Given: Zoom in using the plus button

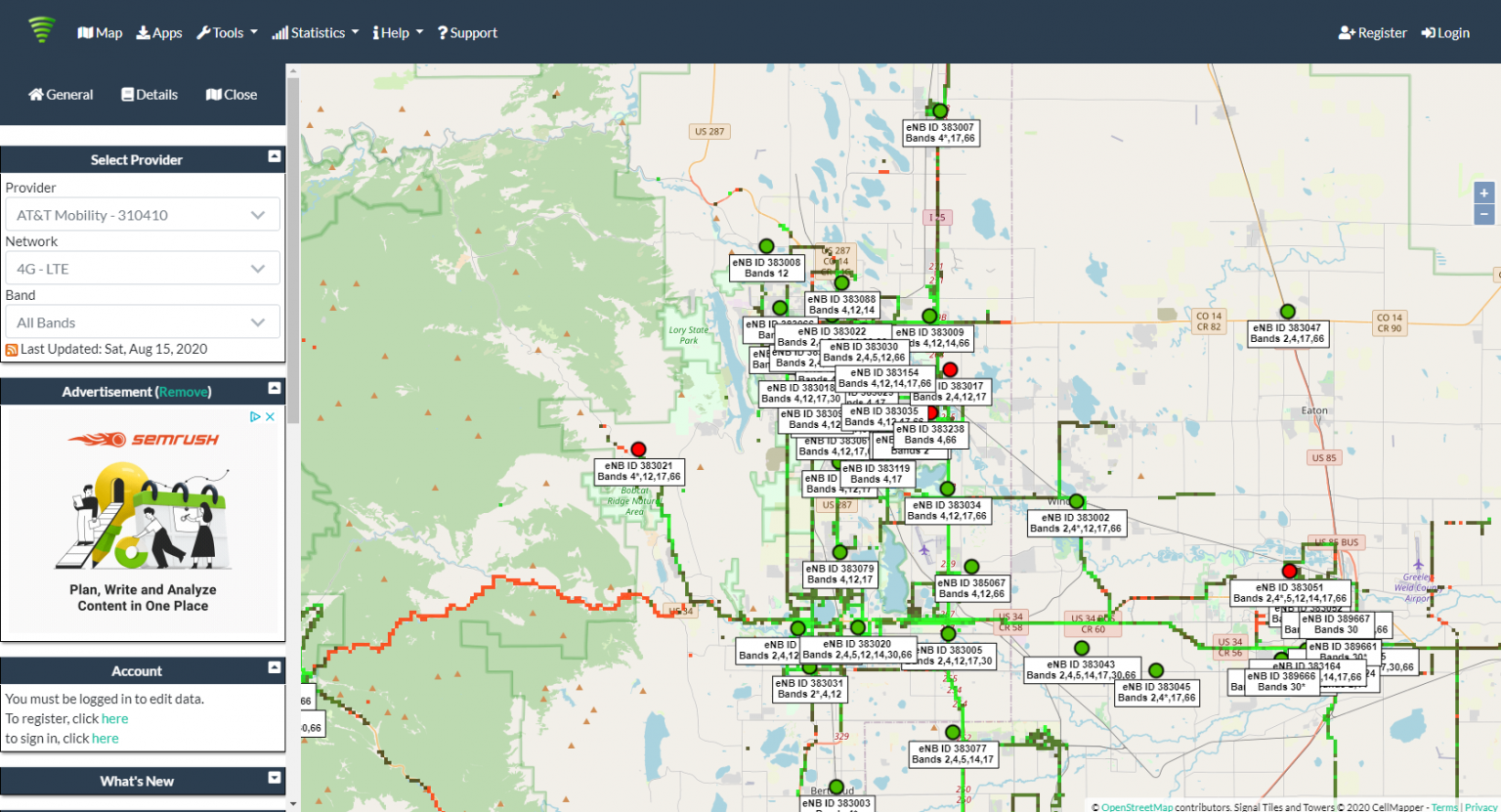Looking at the screenshot, I should [1483, 192].
